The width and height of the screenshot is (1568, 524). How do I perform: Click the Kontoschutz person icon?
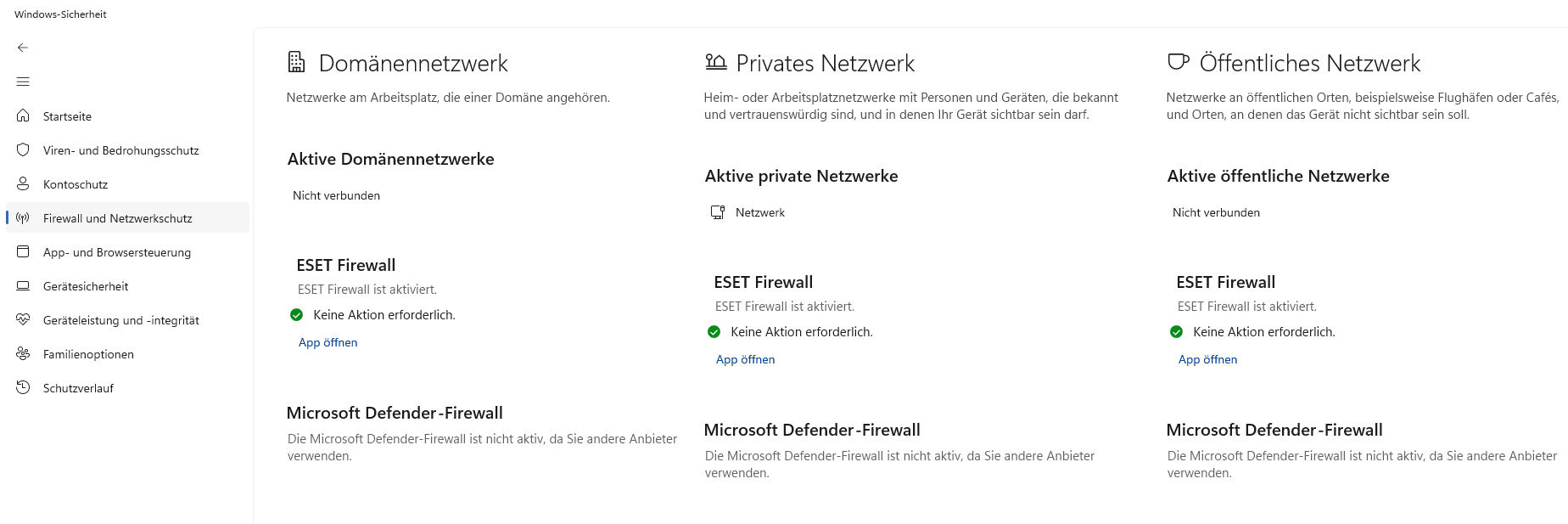(x=23, y=183)
